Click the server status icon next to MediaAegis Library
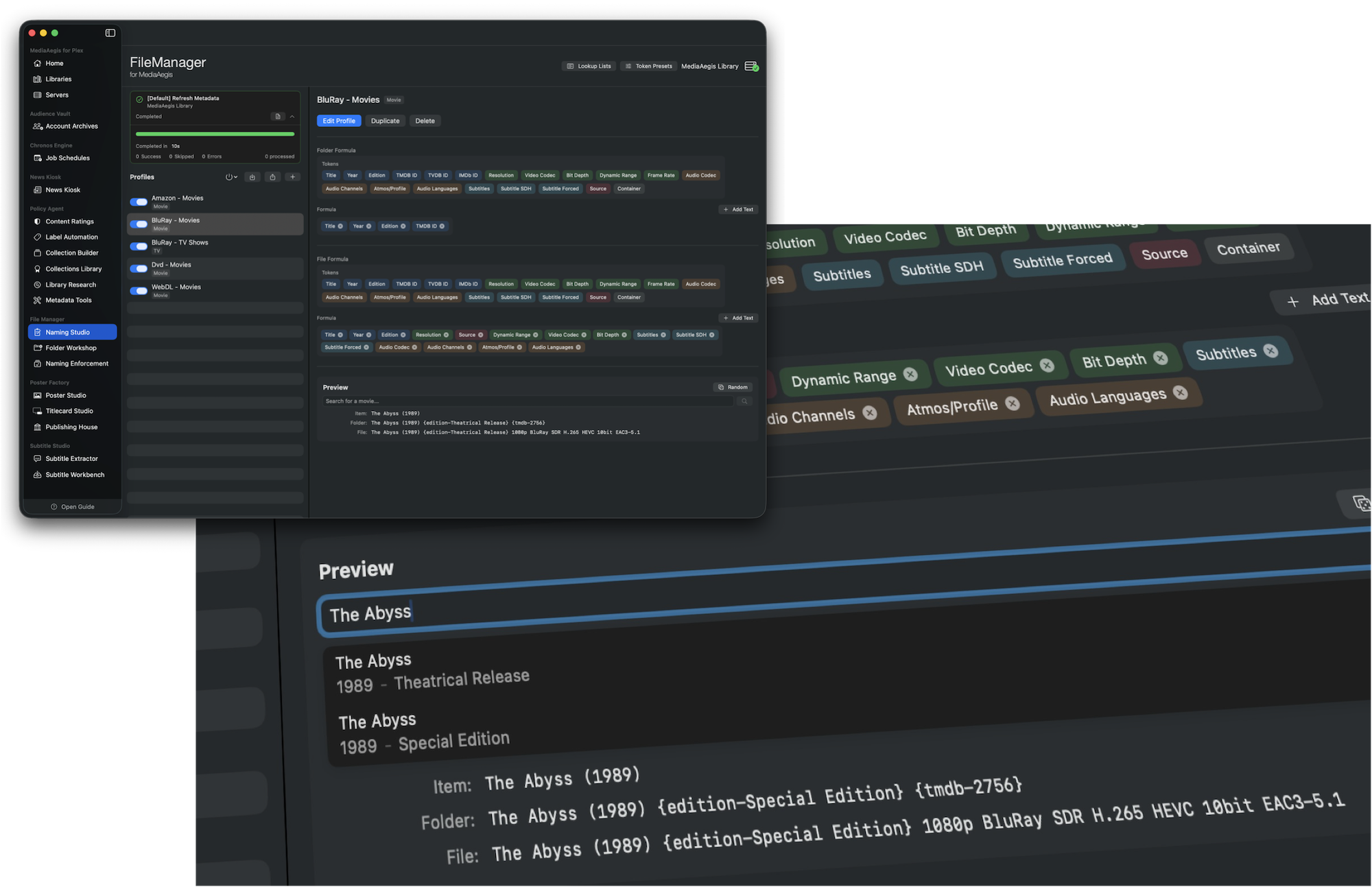The width and height of the screenshot is (1372, 887). pyautogui.click(x=751, y=67)
